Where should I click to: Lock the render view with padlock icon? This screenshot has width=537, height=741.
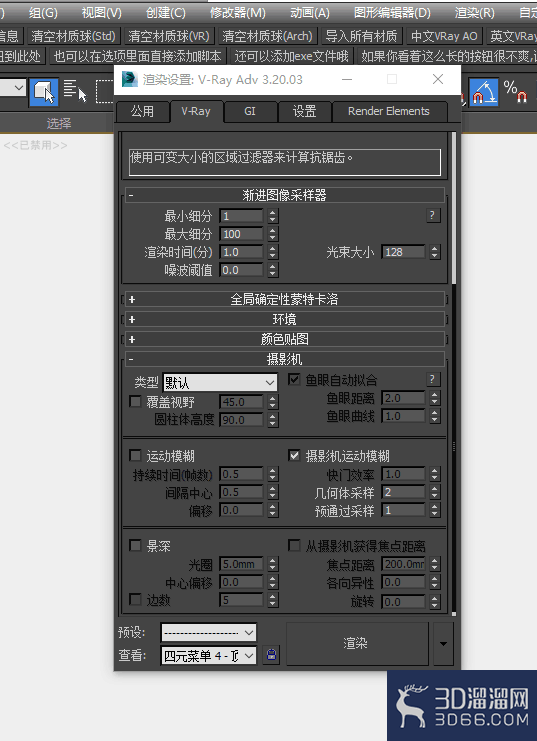271,655
